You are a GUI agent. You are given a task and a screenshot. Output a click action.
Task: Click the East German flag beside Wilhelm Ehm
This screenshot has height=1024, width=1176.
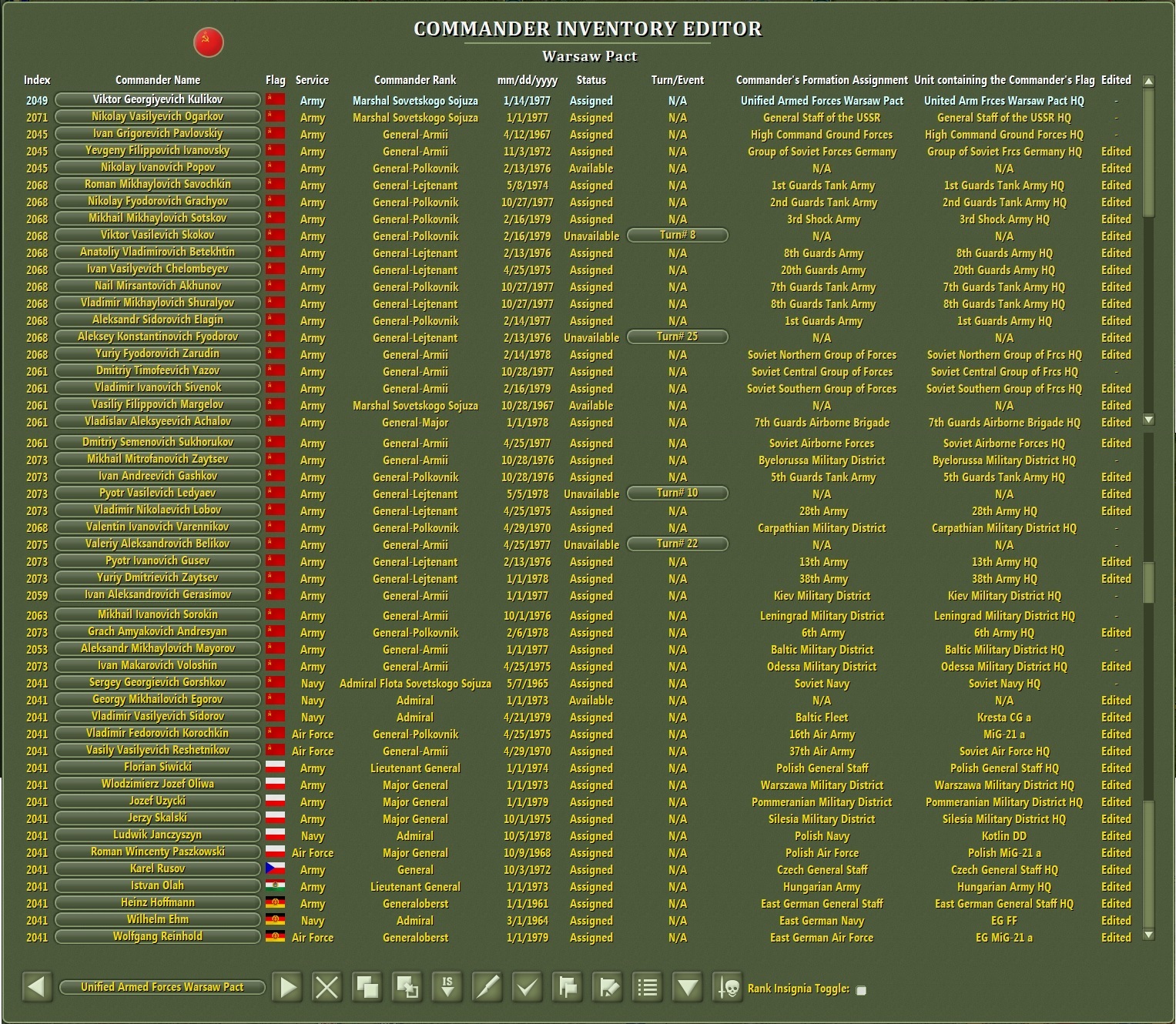point(275,919)
